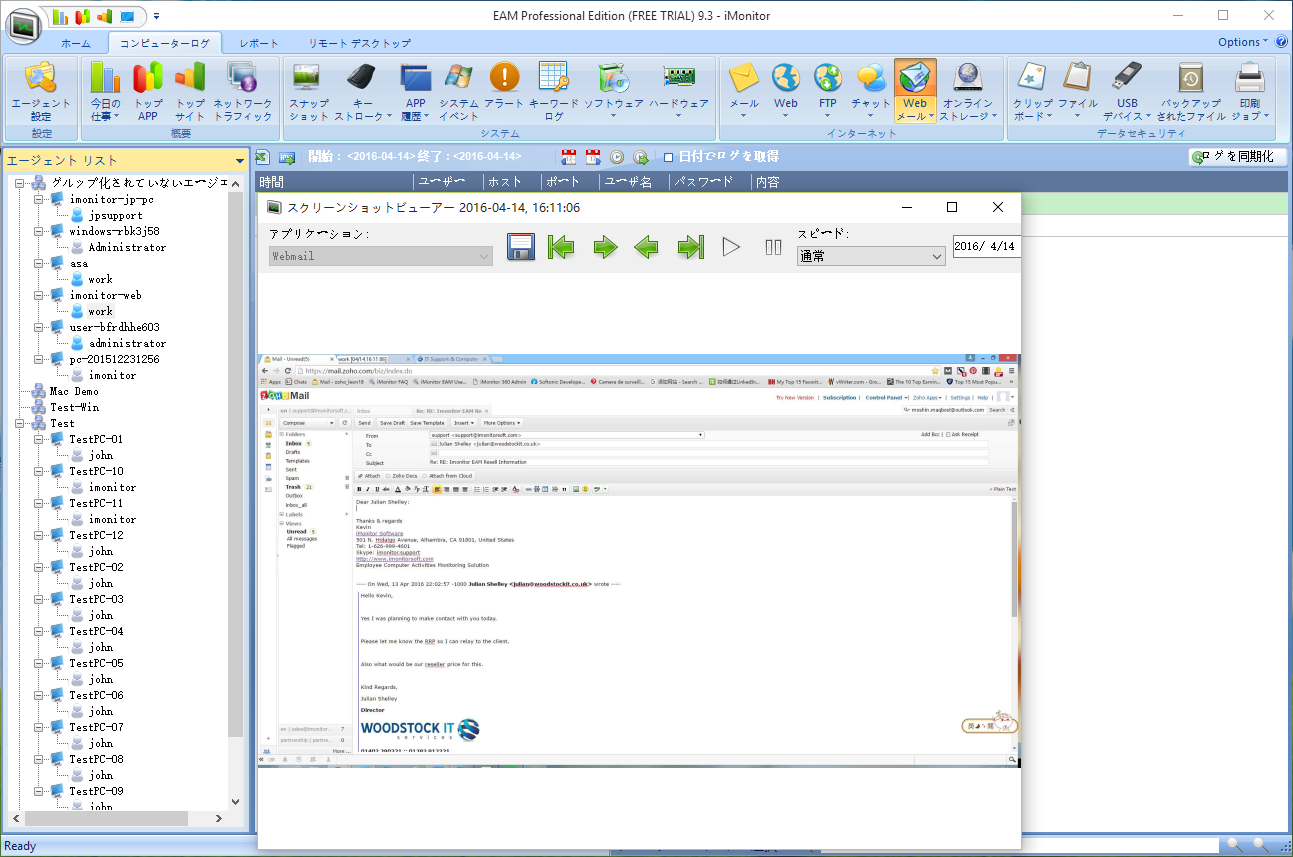The width and height of the screenshot is (1293, 857).
Task: Click the ログを同期化 button
Action: [1236, 157]
